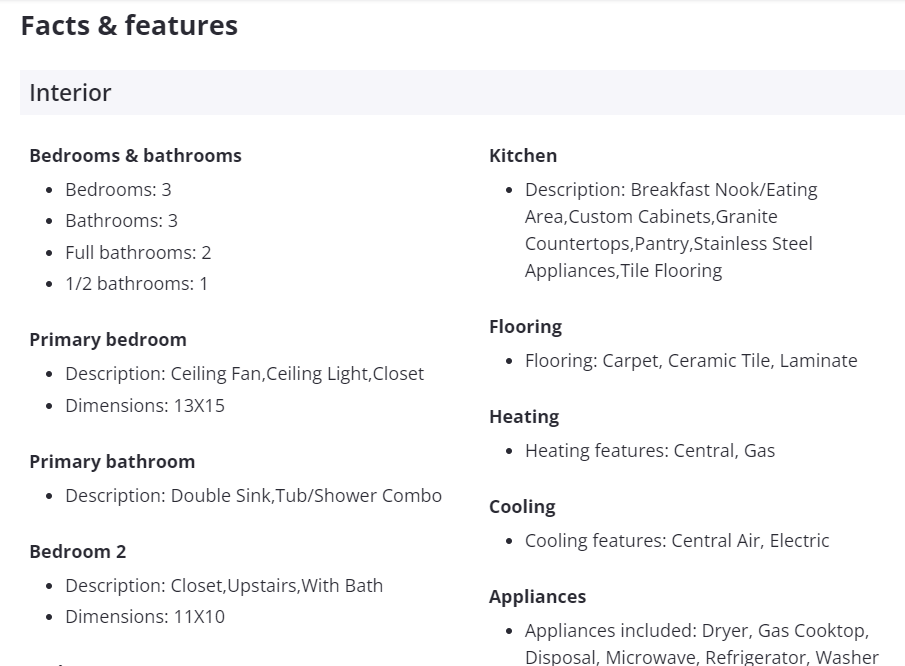Click the Appliances subheading

pos(537,597)
